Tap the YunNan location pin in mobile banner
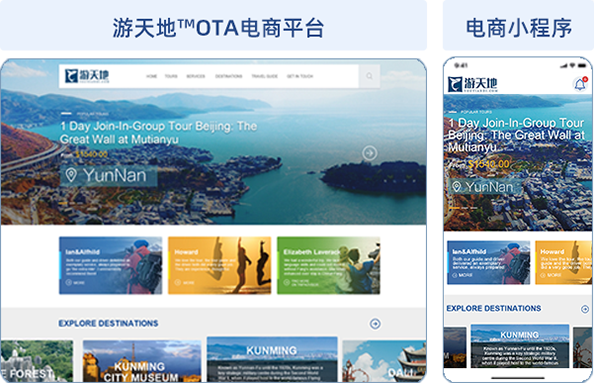 [x=456, y=186]
